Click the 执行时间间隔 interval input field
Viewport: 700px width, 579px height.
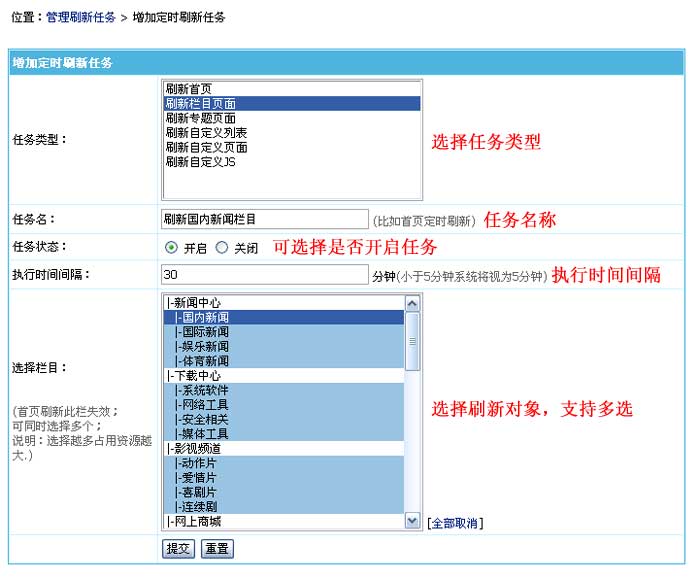point(265,275)
